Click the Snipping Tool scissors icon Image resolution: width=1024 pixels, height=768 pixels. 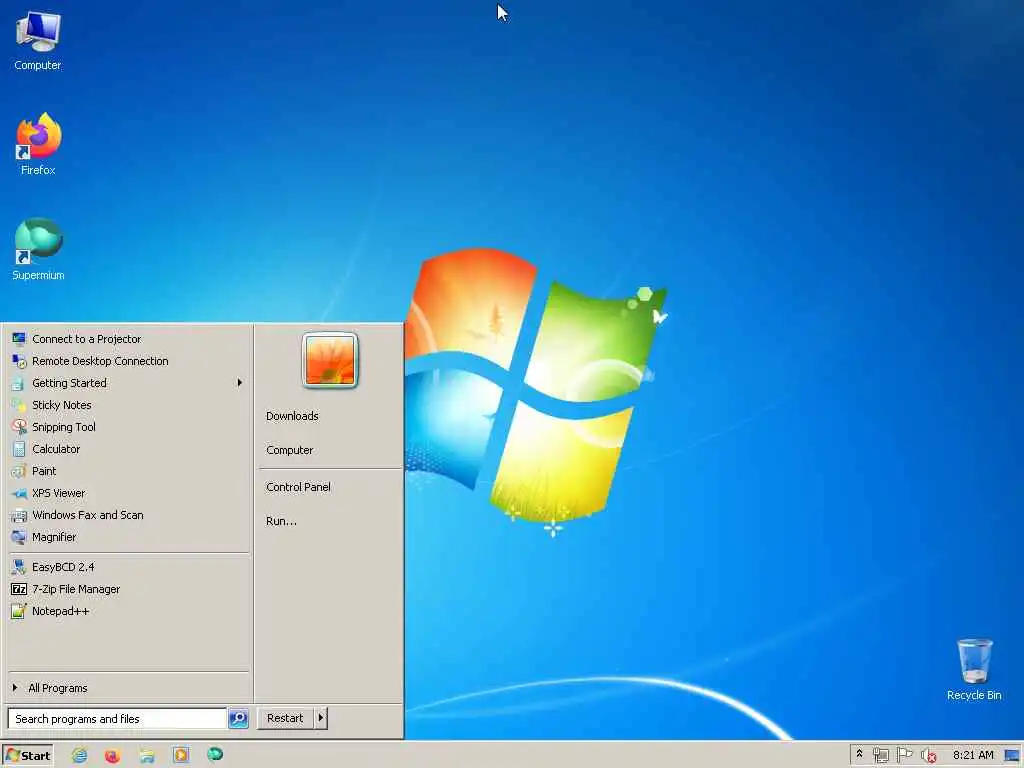[x=18, y=427]
